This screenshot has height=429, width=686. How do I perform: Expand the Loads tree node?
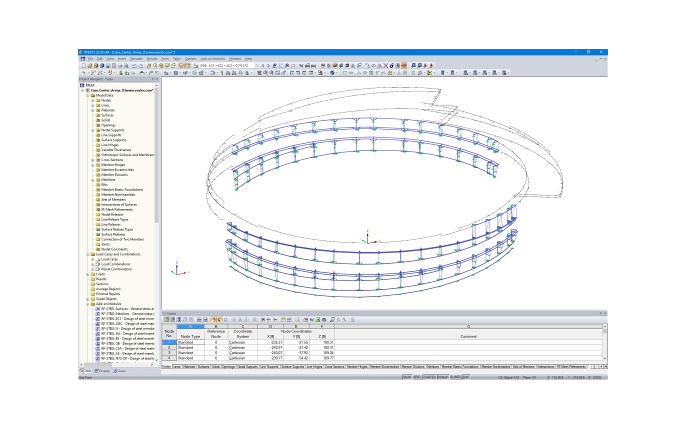pyautogui.click(x=88, y=274)
